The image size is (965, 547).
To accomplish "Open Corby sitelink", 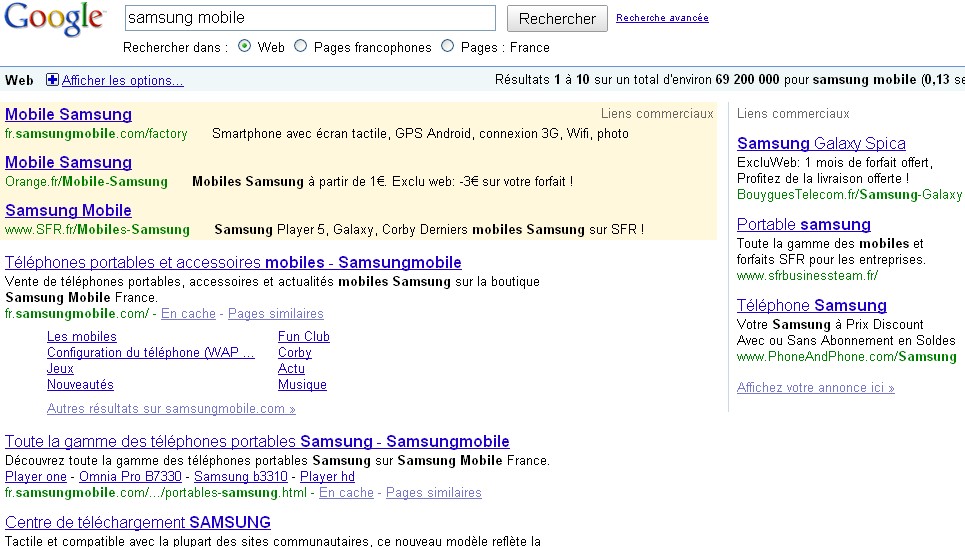I will pos(295,353).
